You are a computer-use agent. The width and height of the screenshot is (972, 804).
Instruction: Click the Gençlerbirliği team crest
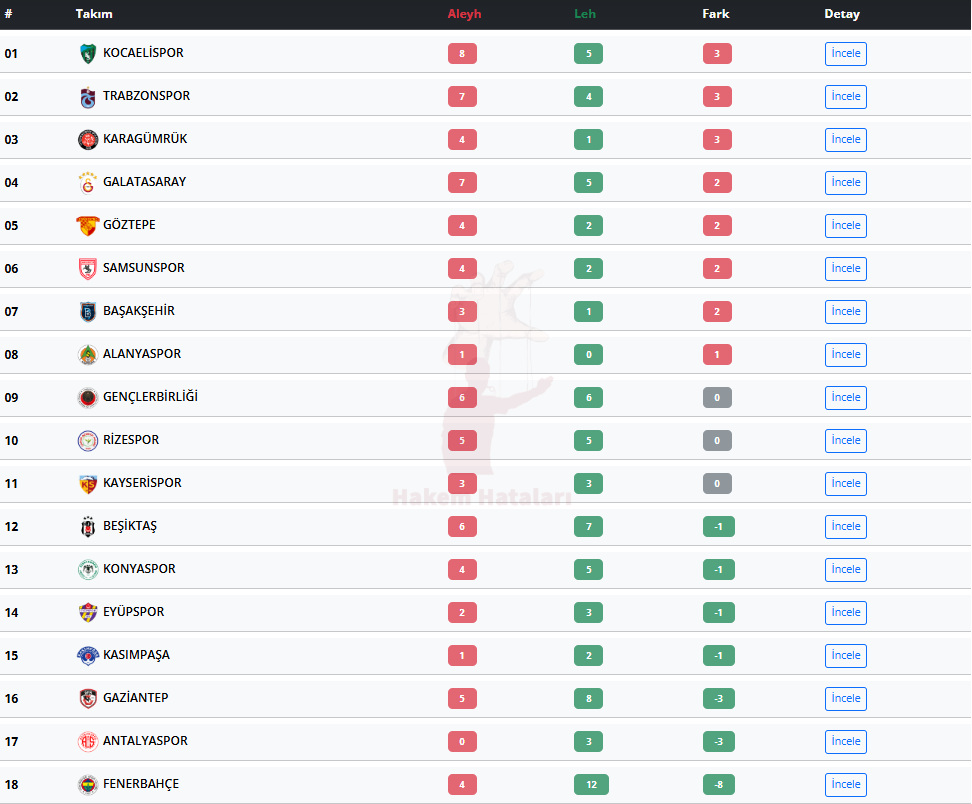[x=88, y=397]
